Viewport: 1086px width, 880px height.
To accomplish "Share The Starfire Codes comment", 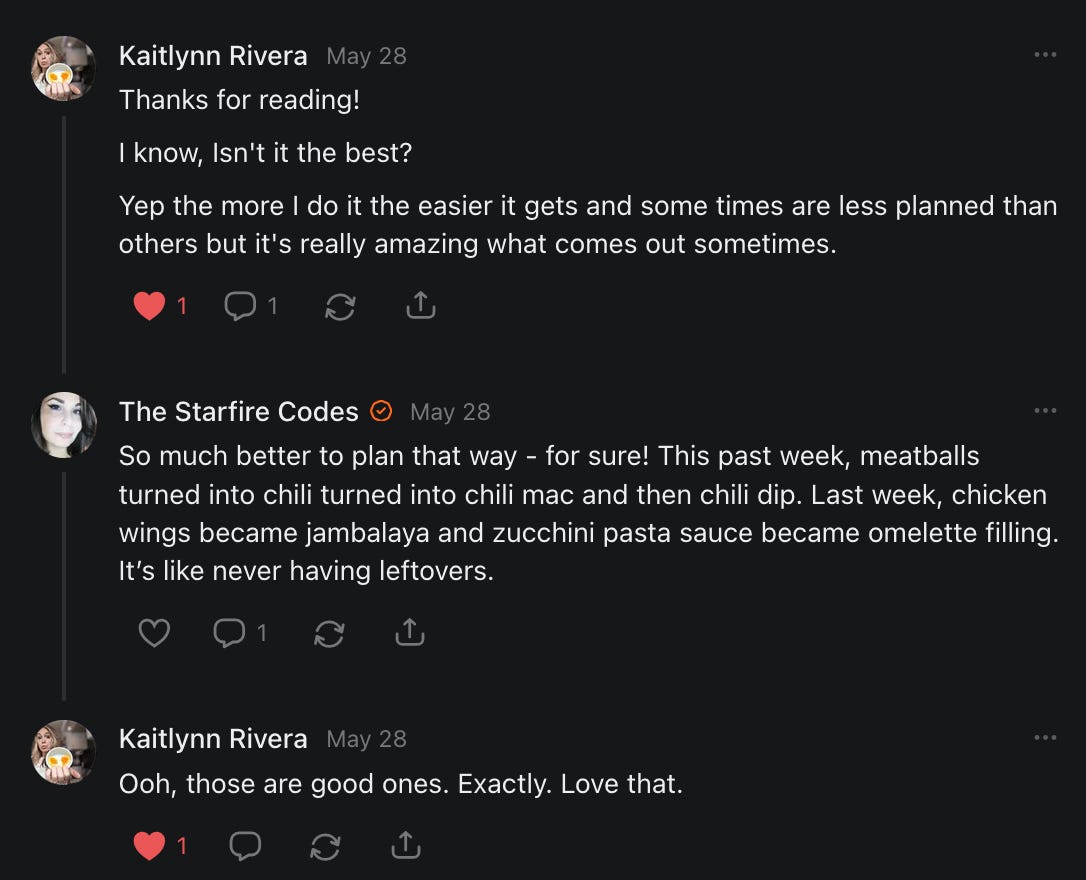I will pos(410,633).
